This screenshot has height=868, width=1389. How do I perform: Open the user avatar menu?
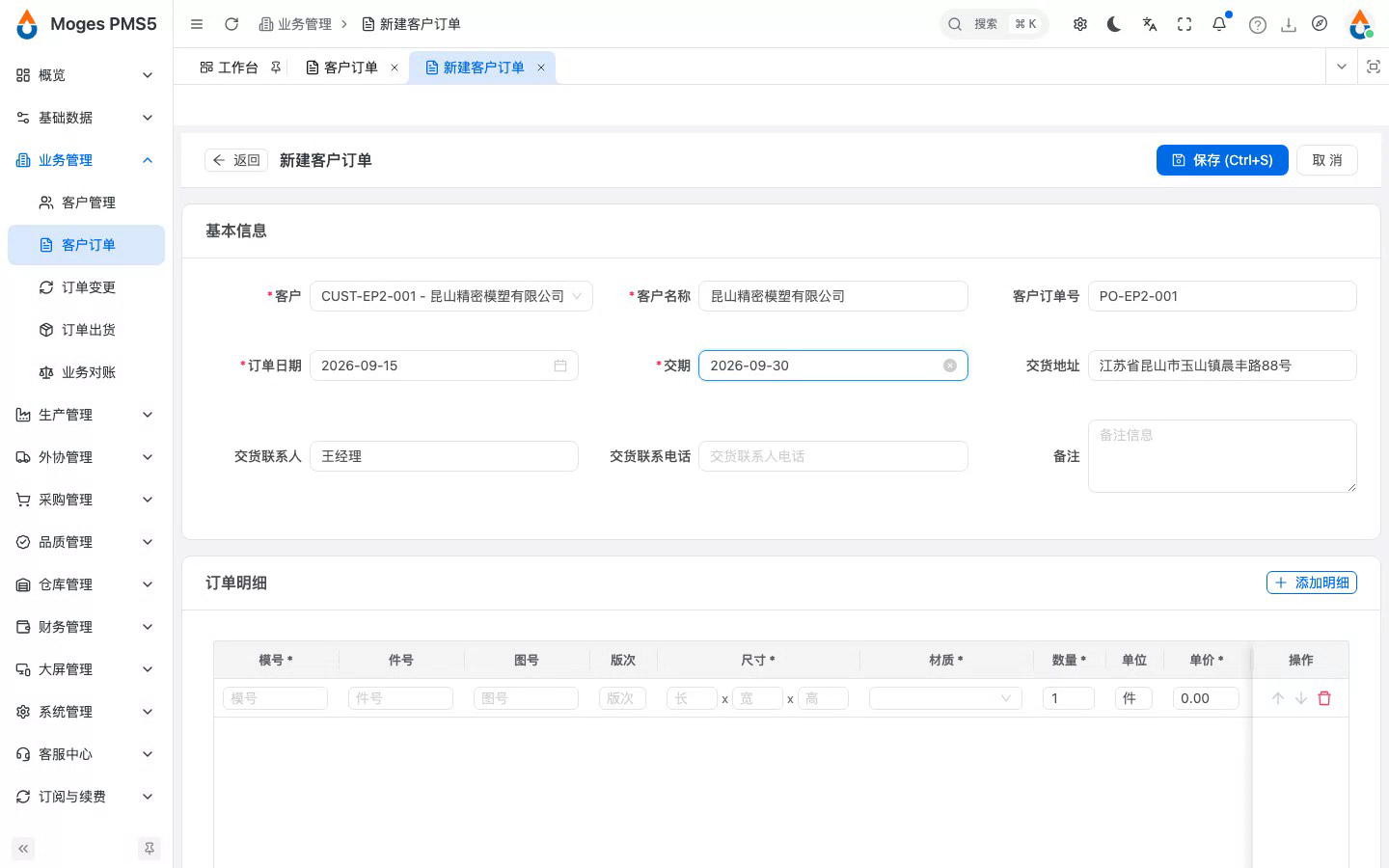point(1361,24)
